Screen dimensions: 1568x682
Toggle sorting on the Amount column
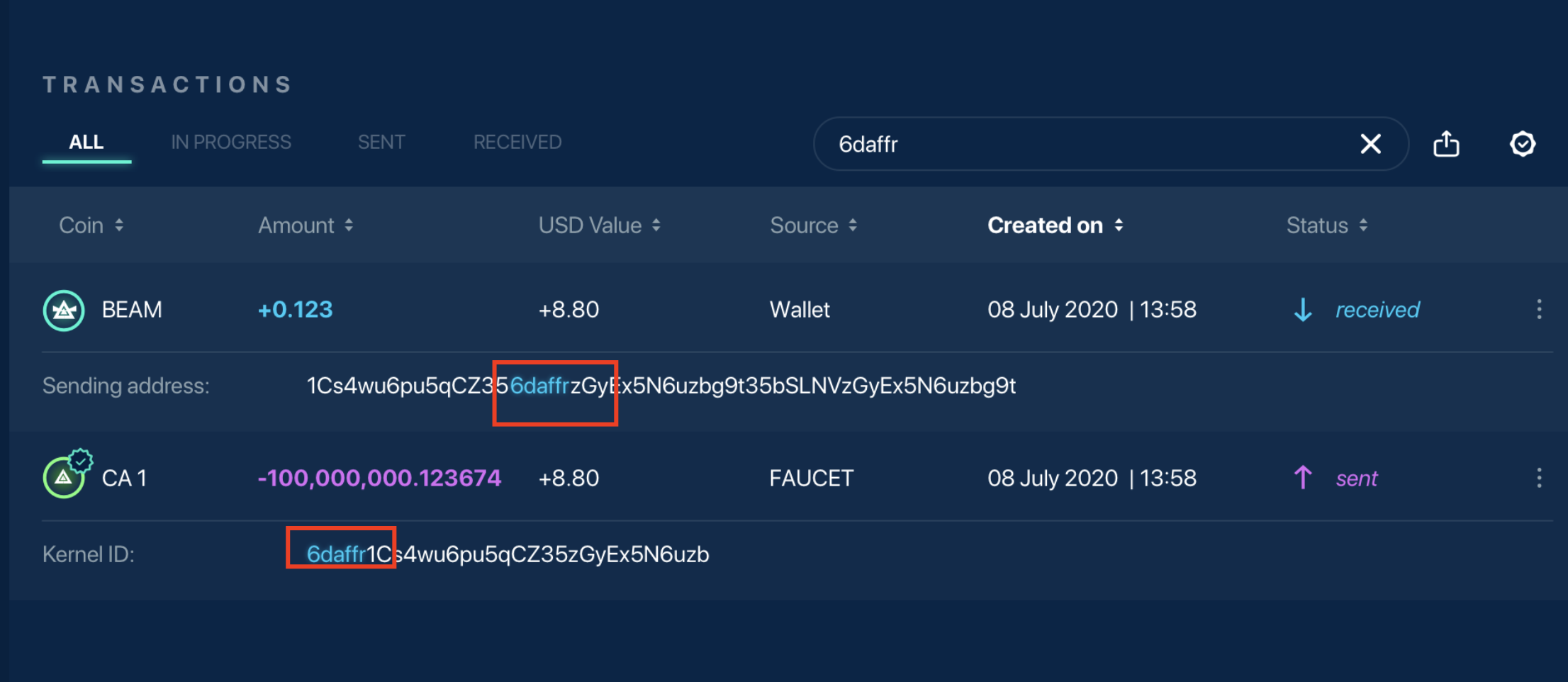pos(348,225)
